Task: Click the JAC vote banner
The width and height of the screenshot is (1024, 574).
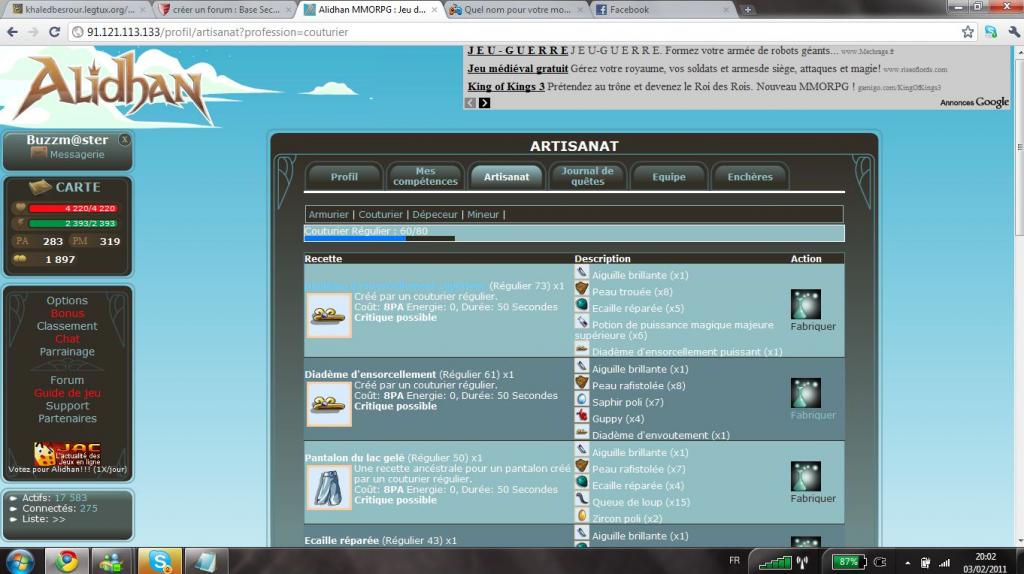Action: click(x=67, y=453)
